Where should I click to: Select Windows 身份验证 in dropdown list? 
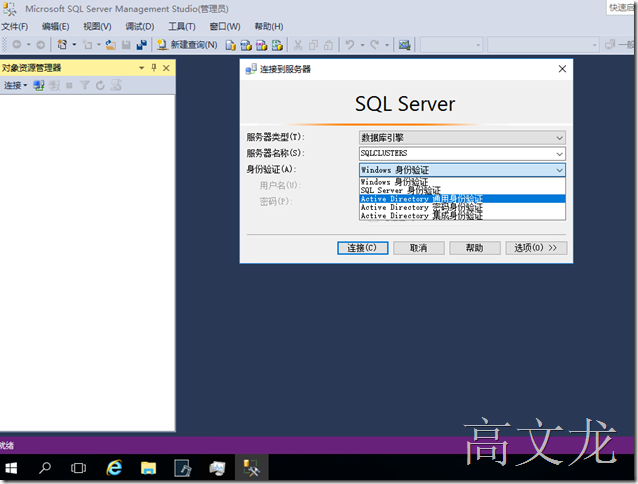point(462,182)
